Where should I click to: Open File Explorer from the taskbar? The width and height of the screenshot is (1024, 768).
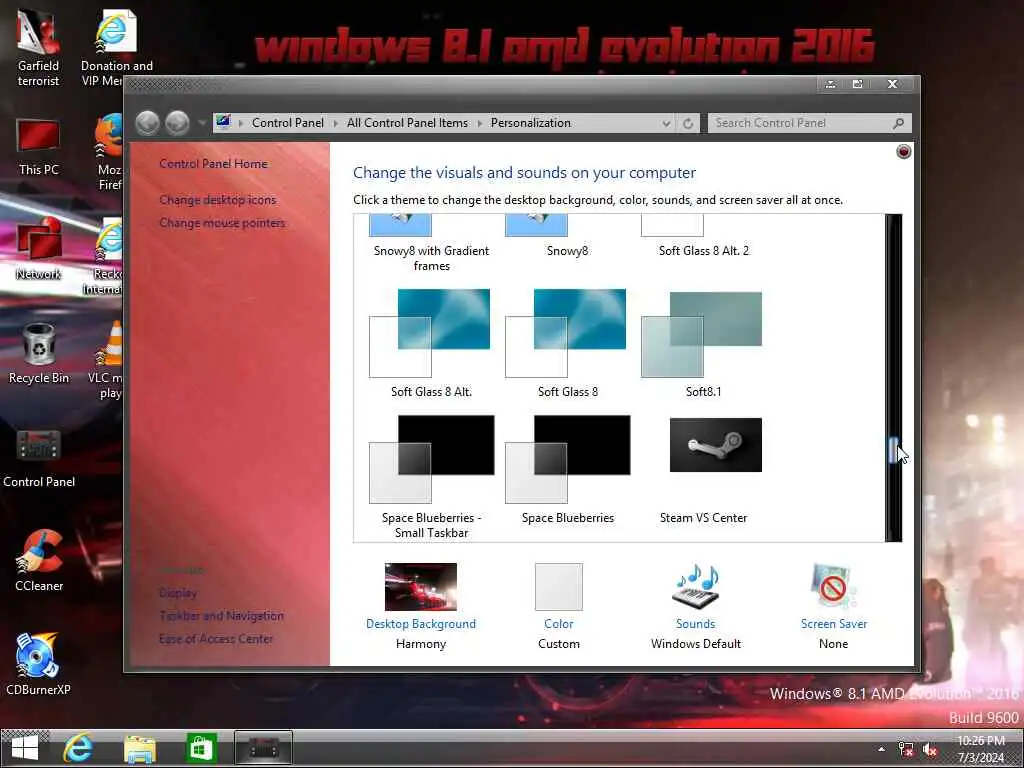[140, 749]
